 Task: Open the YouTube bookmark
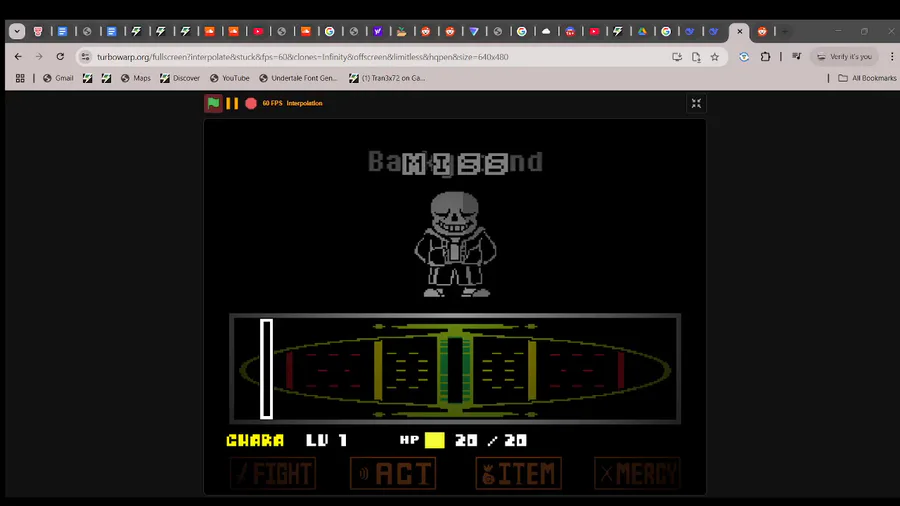click(x=230, y=78)
